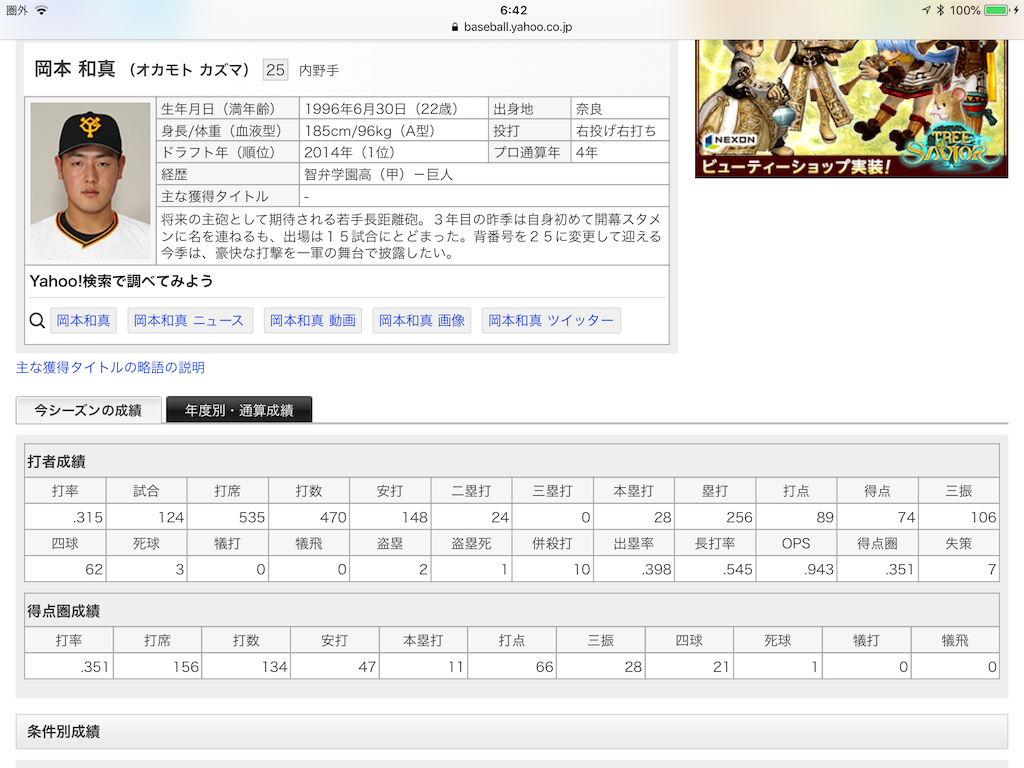Click the 主な獲得タイトル row label

click(215, 197)
